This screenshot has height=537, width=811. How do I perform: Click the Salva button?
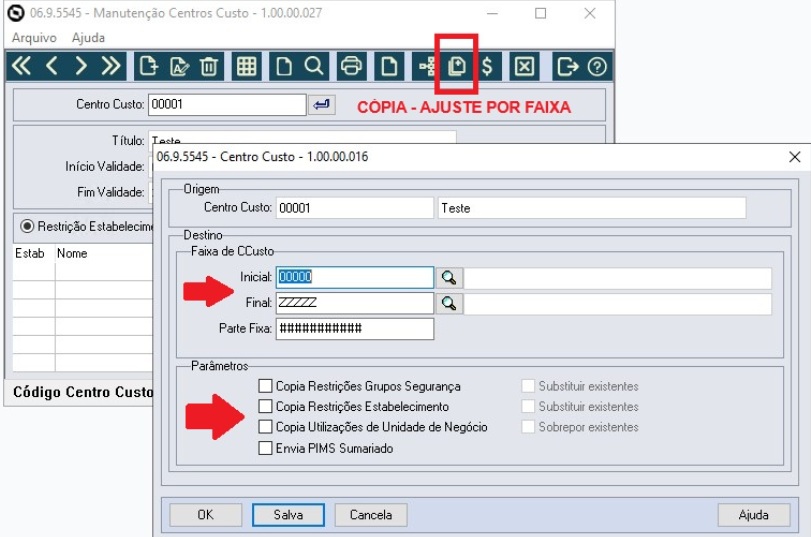pyautogui.click(x=289, y=515)
